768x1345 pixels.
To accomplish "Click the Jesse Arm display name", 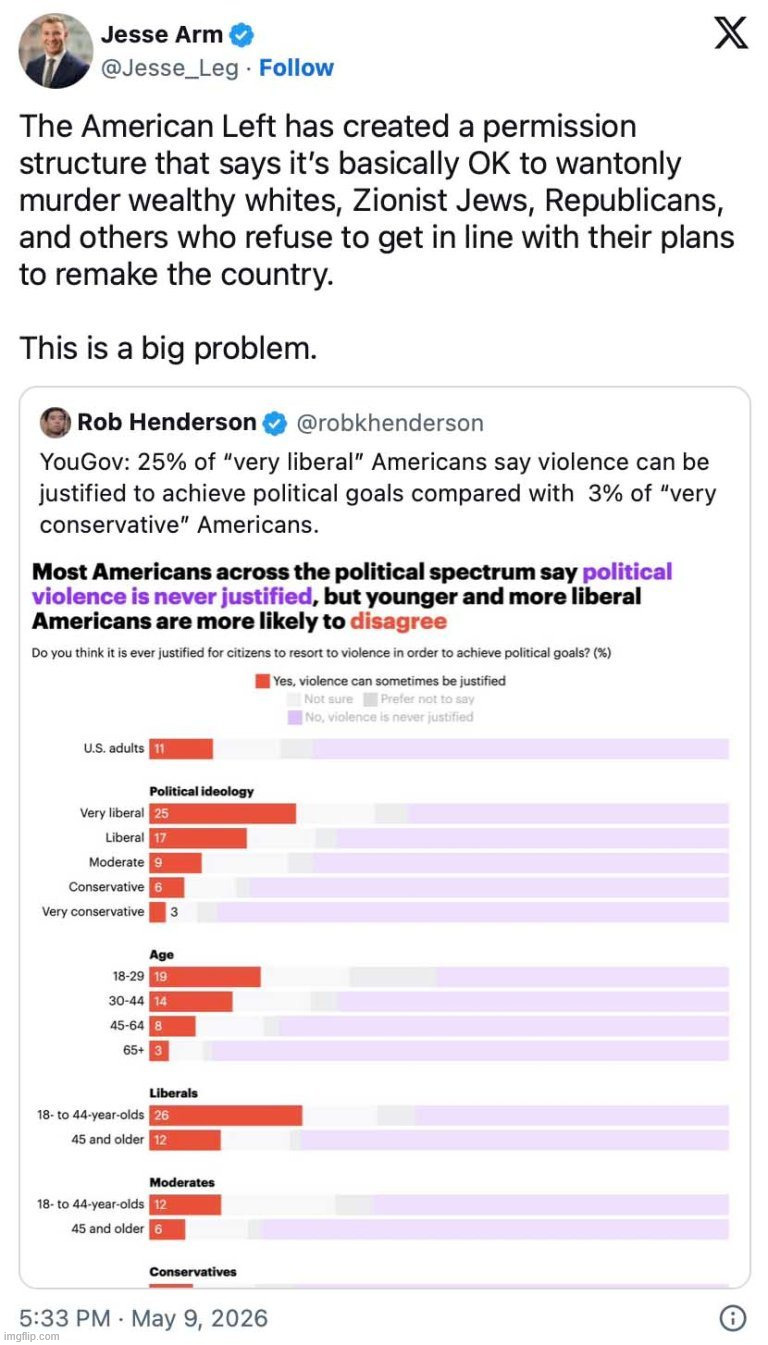I will tap(162, 35).
